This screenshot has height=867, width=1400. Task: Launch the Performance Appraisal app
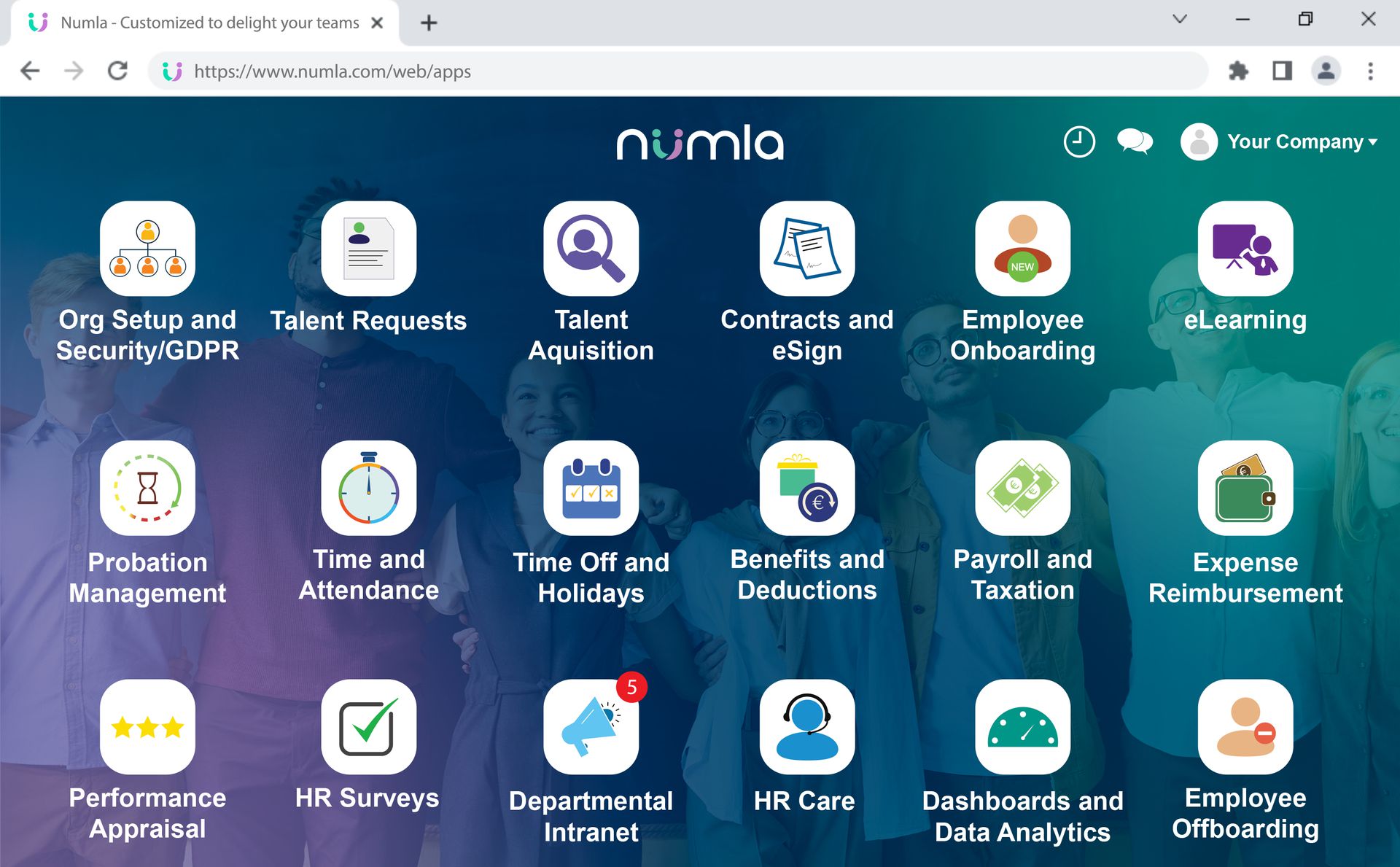[147, 727]
